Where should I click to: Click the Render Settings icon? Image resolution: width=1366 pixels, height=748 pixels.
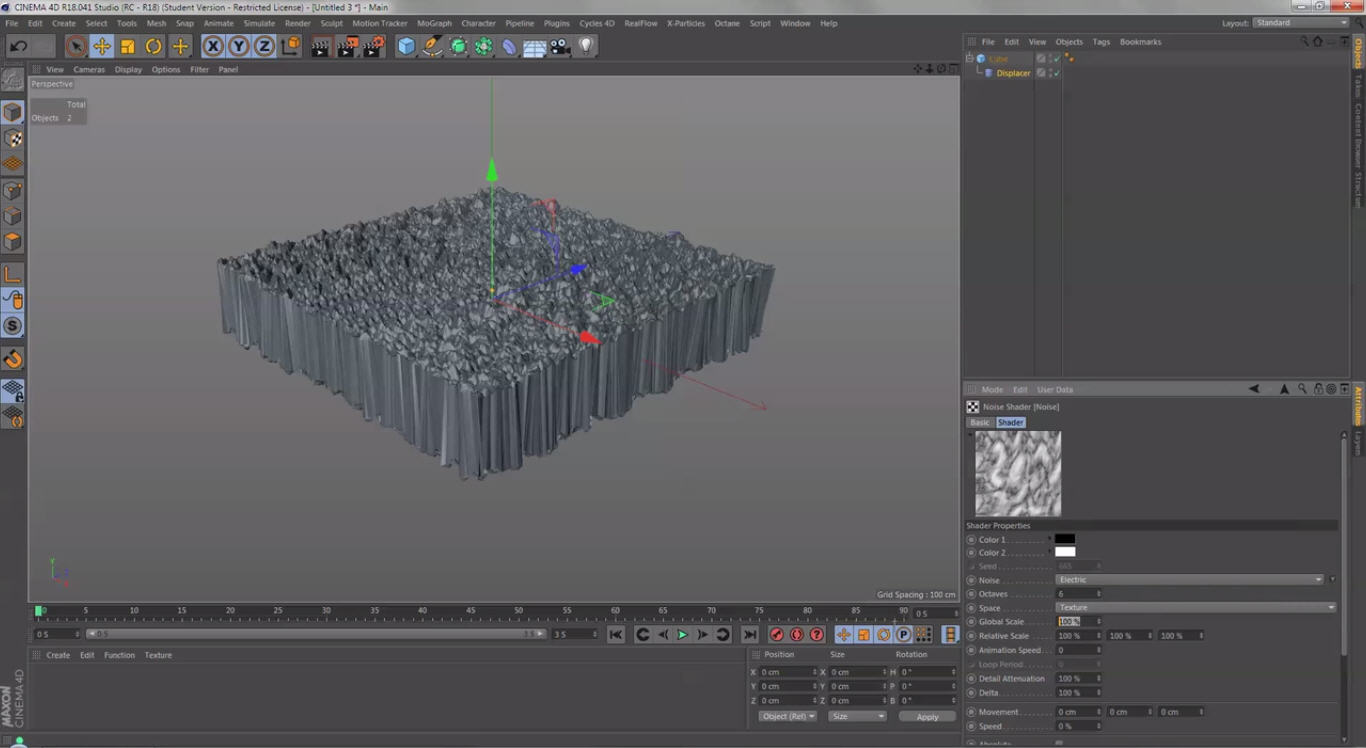375,46
